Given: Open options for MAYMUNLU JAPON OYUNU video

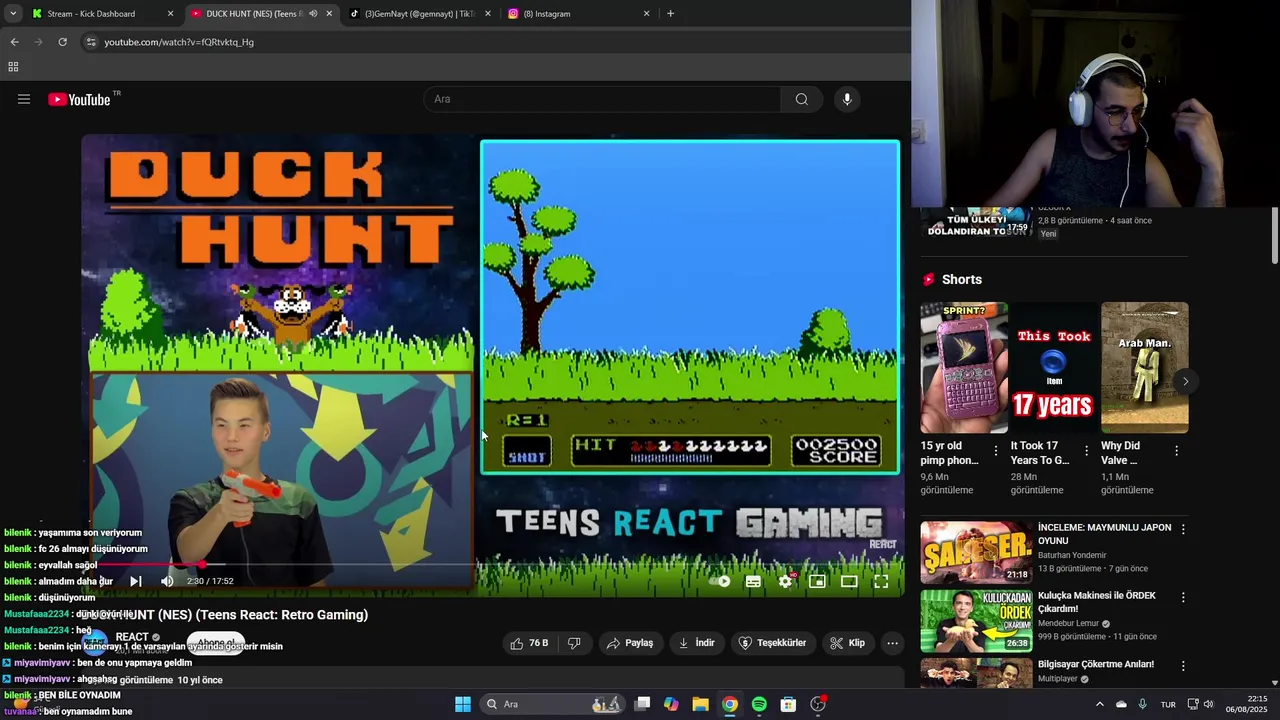Looking at the screenshot, I should tap(1183, 529).
